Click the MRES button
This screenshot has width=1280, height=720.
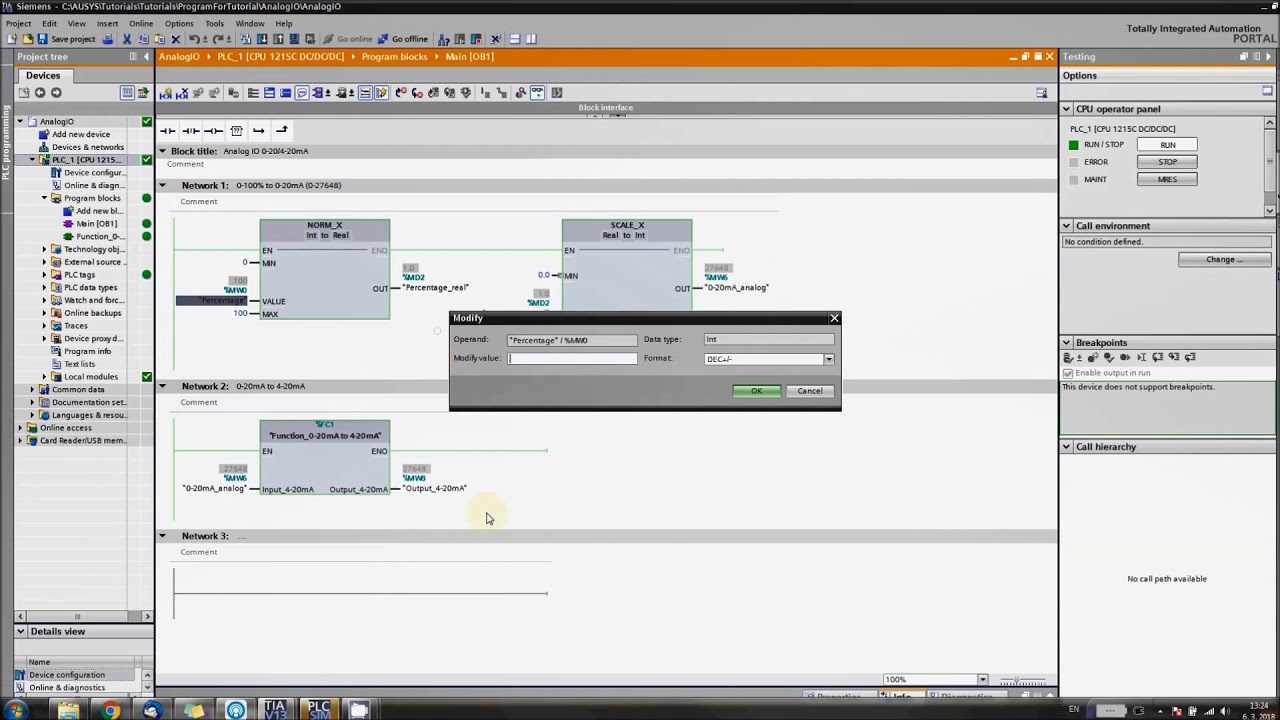pyautogui.click(x=1167, y=179)
